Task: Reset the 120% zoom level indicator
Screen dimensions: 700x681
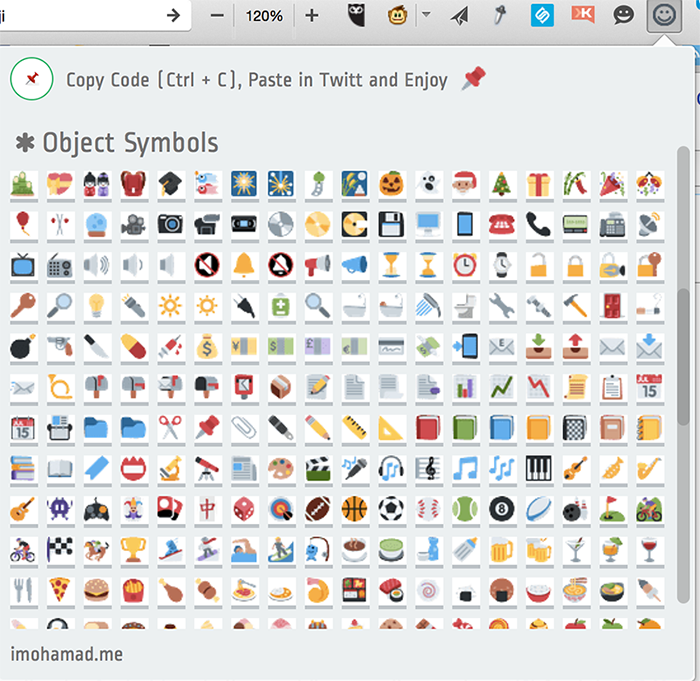Action: click(x=264, y=15)
